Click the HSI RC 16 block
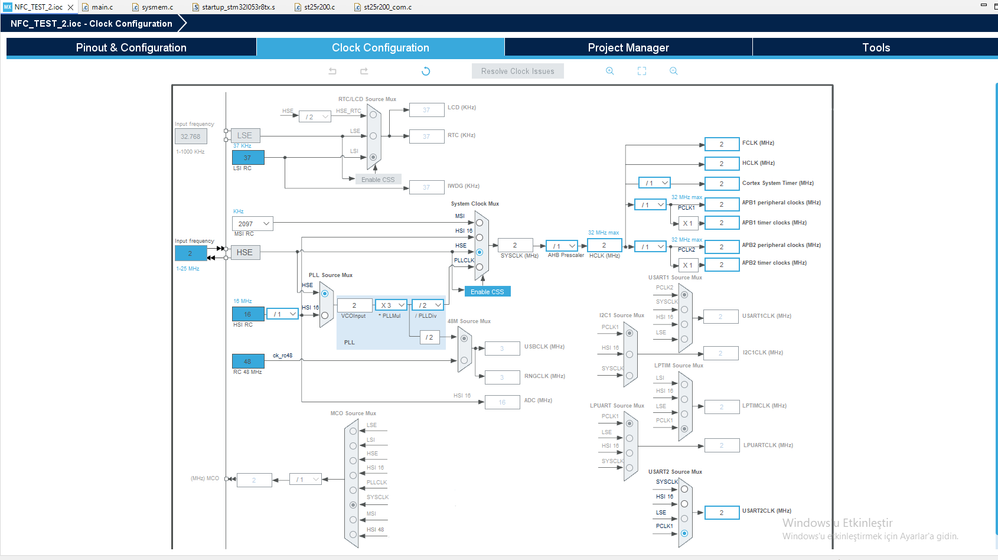 click(248, 314)
